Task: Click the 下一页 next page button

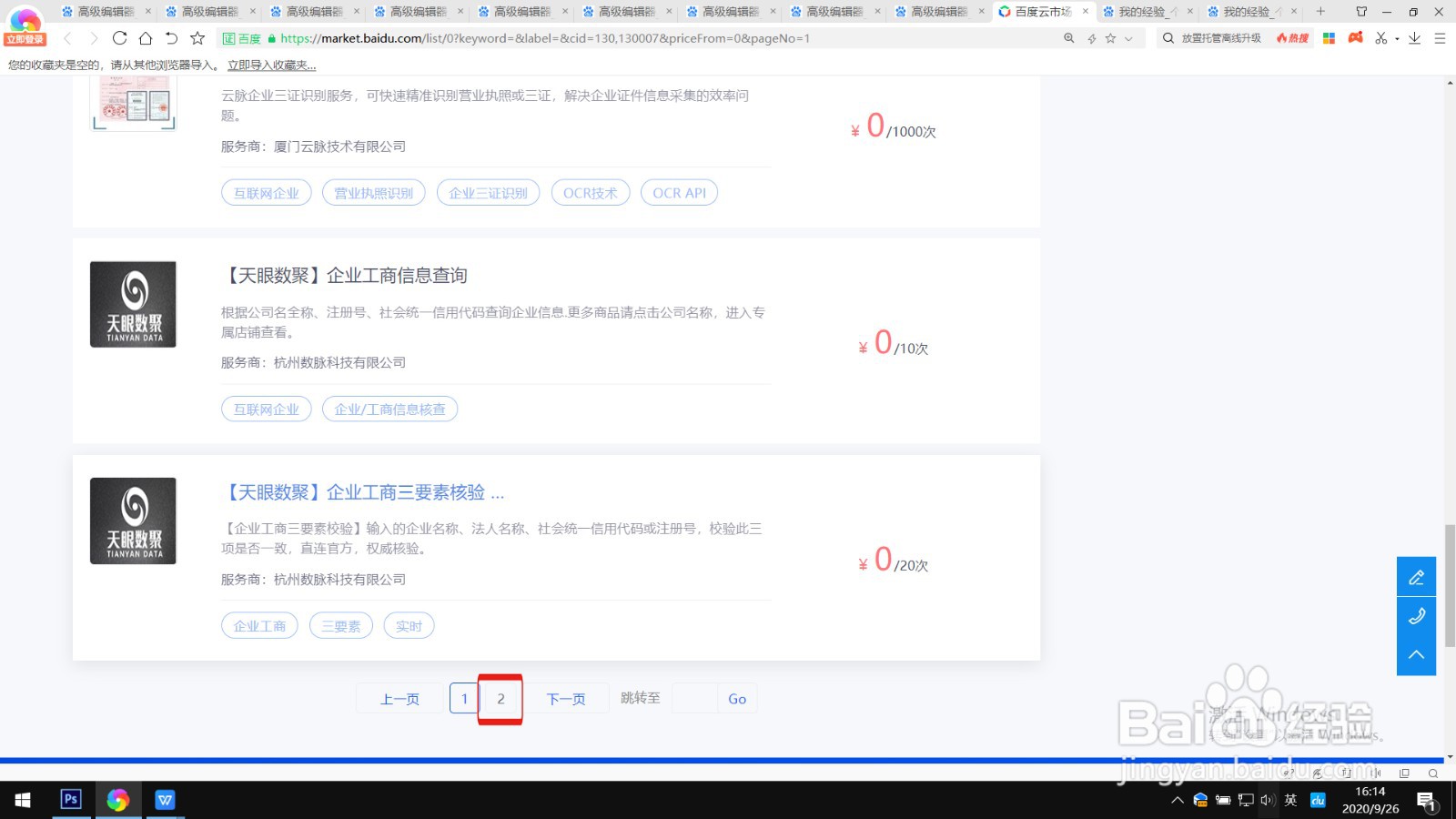Action: (x=566, y=698)
